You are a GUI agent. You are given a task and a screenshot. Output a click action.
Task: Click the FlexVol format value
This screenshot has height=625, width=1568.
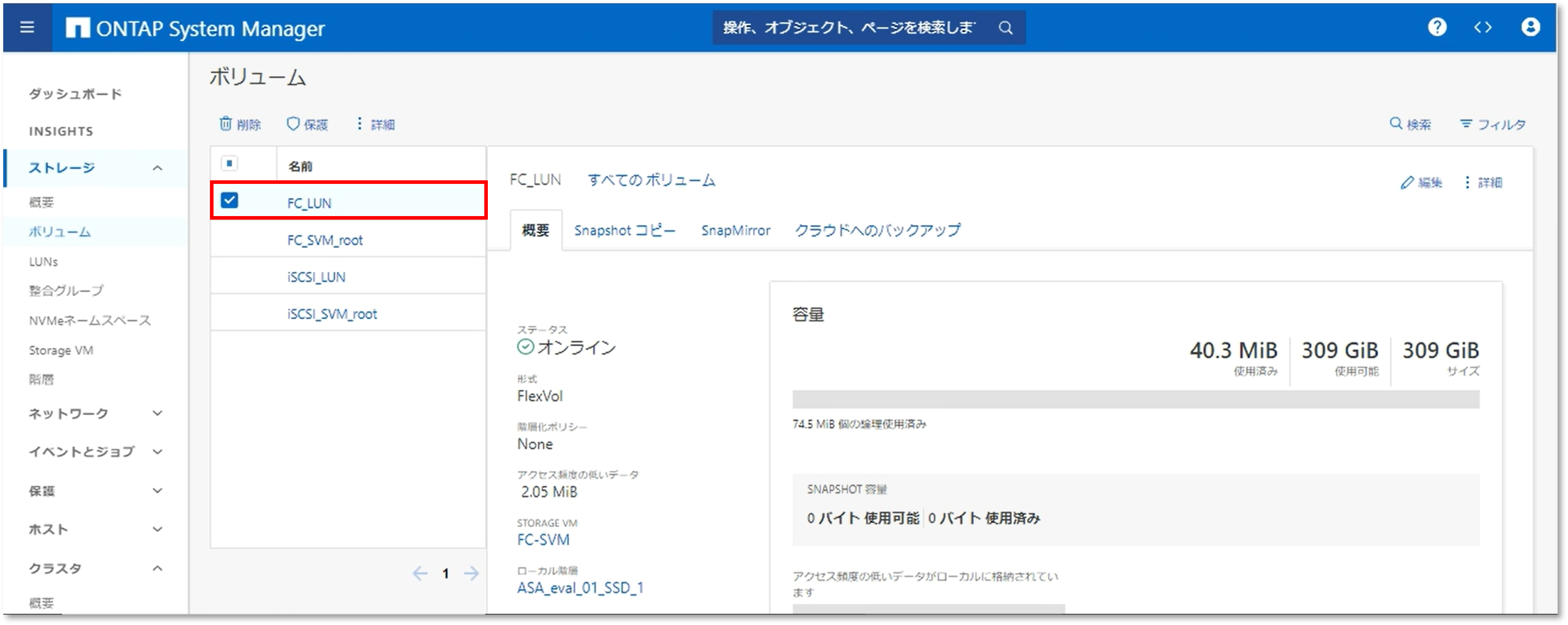(x=540, y=396)
